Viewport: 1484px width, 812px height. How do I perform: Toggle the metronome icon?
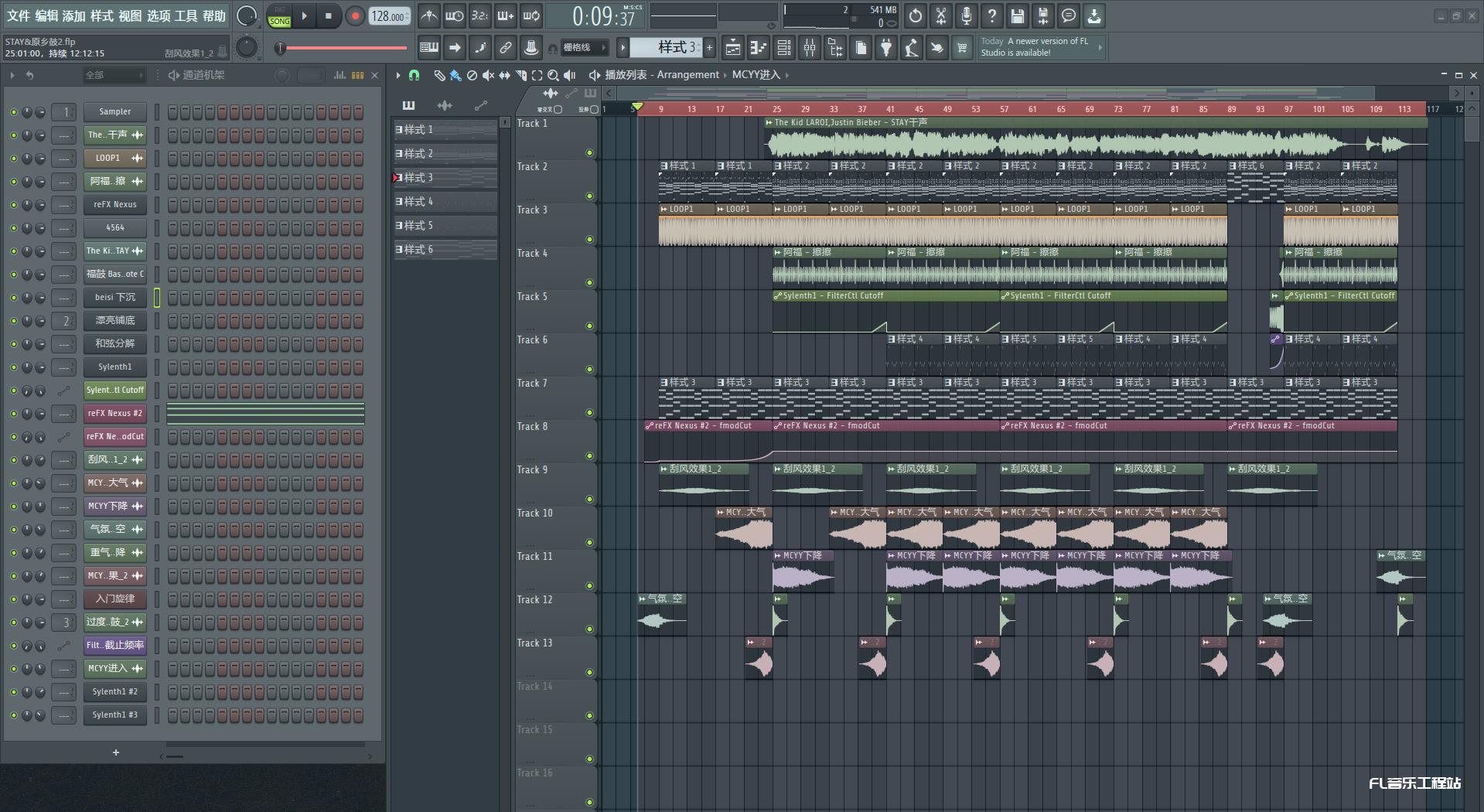coord(429,16)
